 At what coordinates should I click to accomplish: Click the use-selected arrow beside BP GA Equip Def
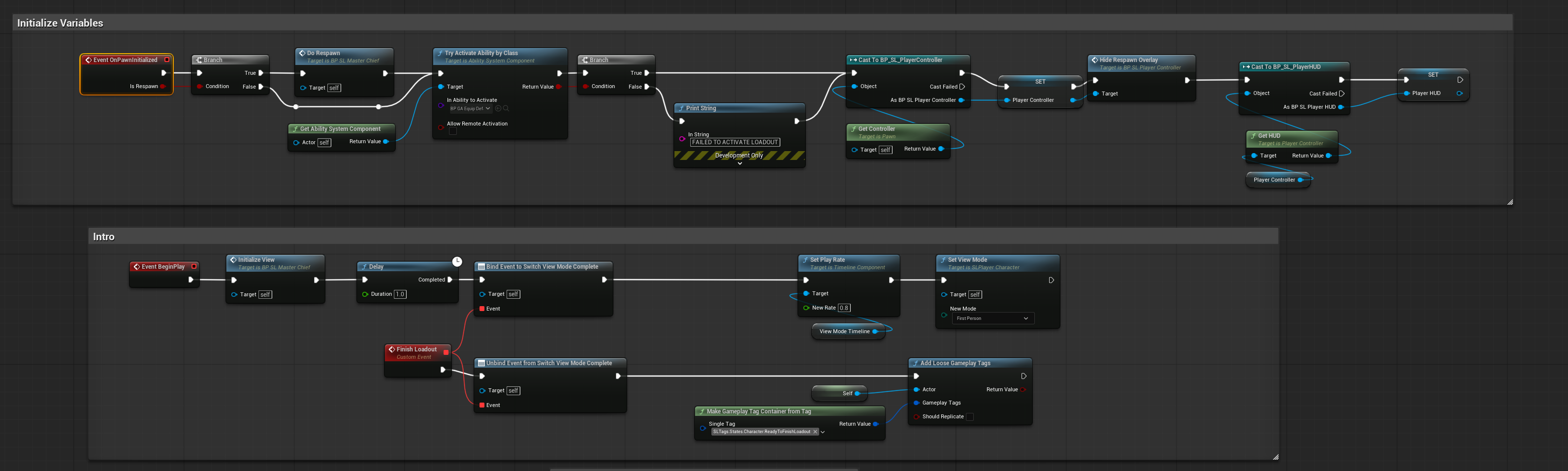tap(498, 108)
